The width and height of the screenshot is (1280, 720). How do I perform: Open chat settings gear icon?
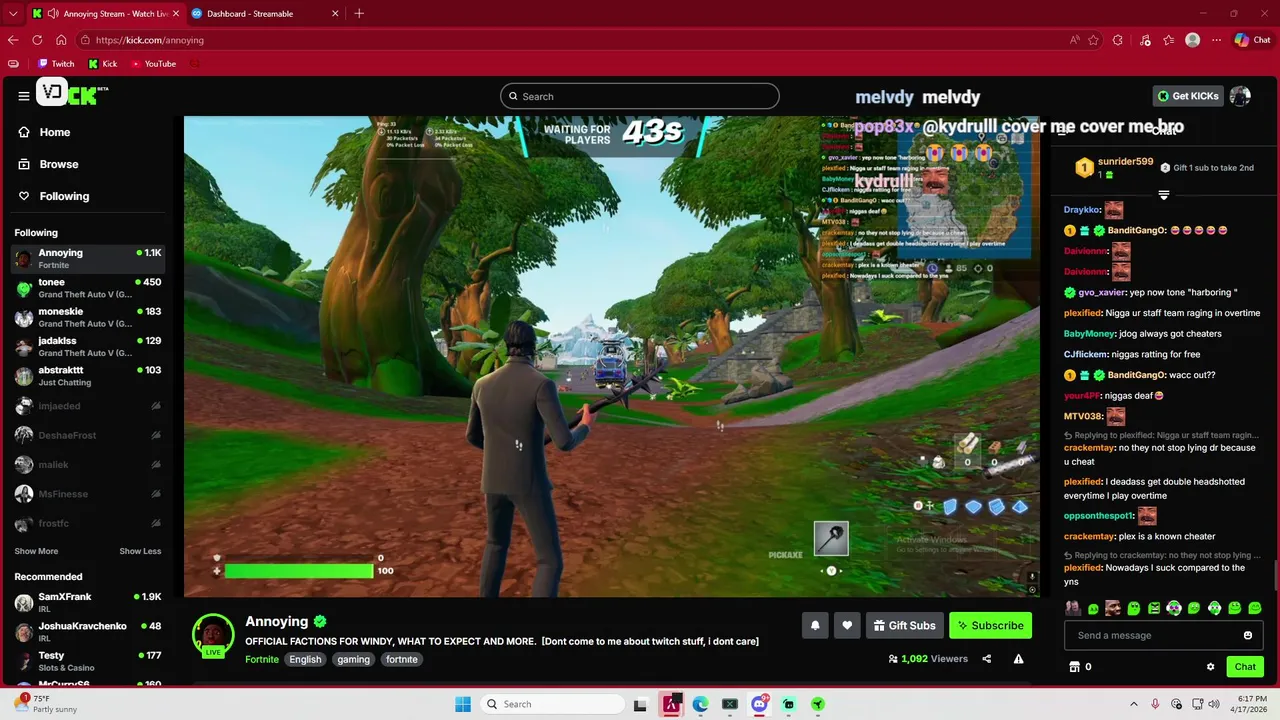coord(1210,667)
